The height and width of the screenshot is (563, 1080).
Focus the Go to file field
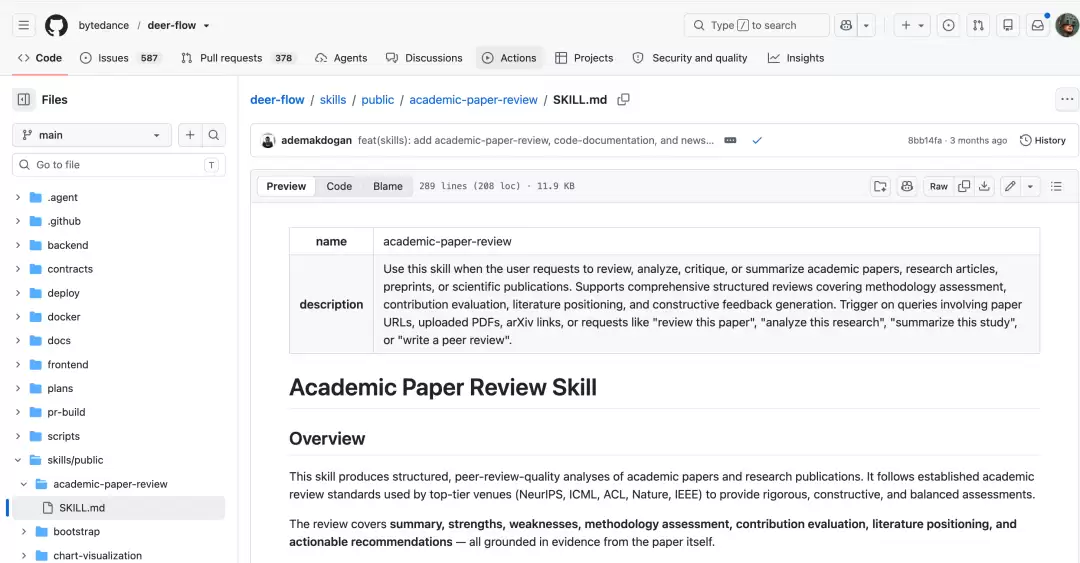click(118, 165)
